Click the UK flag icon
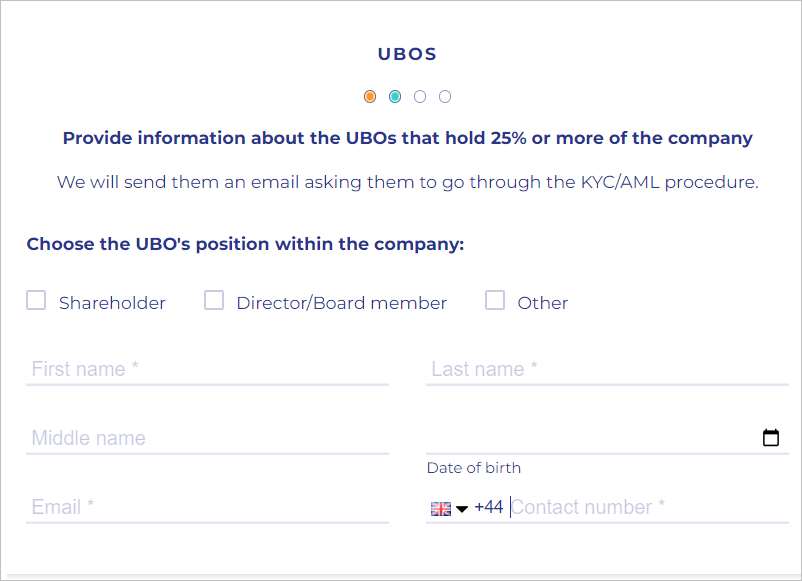The width and height of the screenshot is (802, 581). 440,508
